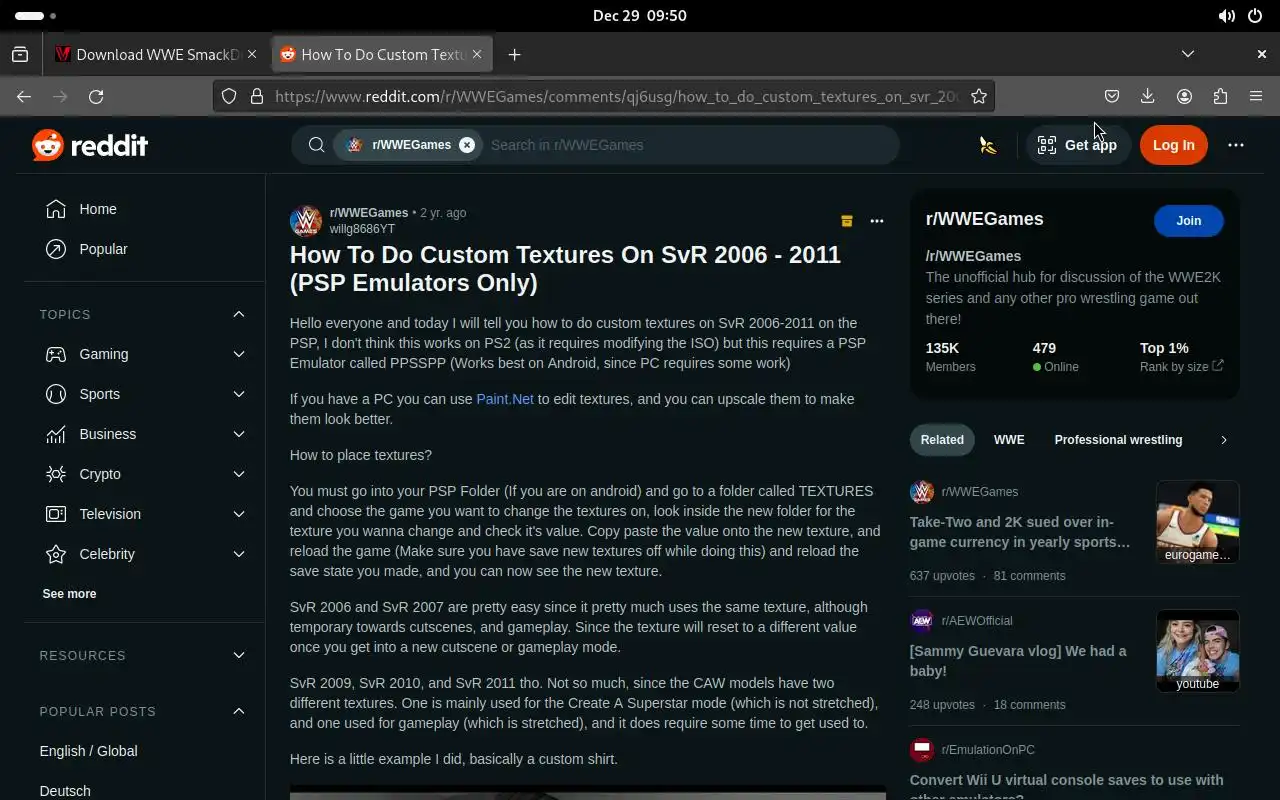Bookmark this page with star icon
This screenshot has height=800, width=1280.
coord(979,96)
